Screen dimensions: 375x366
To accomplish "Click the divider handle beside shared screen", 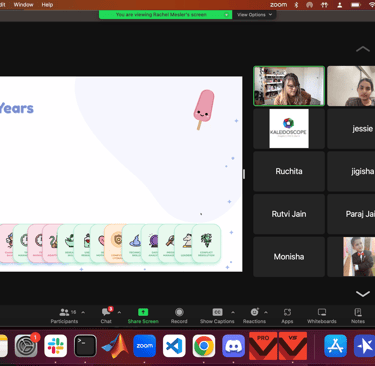I will [x=244, y=174].
